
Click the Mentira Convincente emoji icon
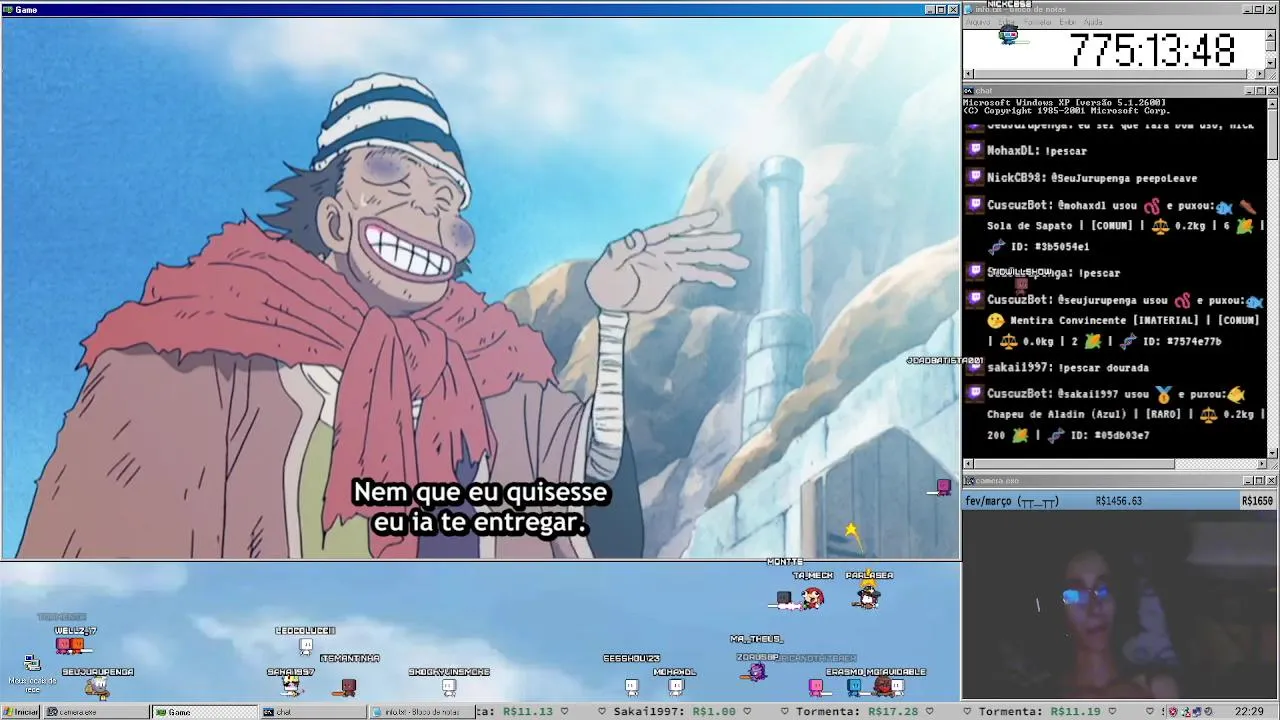(995, 321)
